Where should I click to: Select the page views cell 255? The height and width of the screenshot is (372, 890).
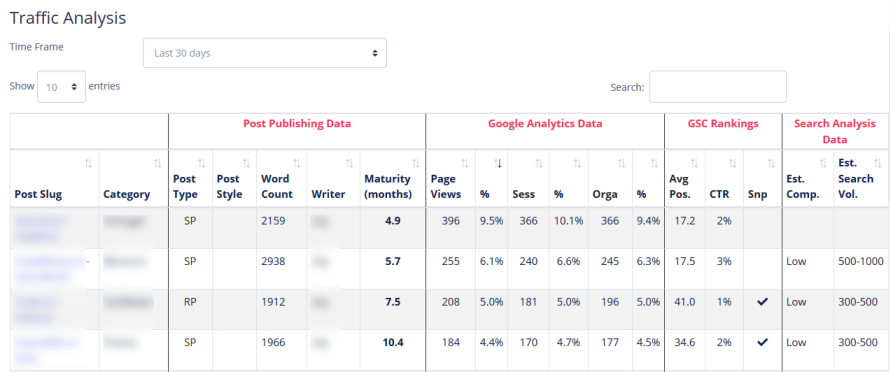tap(451, 261)
